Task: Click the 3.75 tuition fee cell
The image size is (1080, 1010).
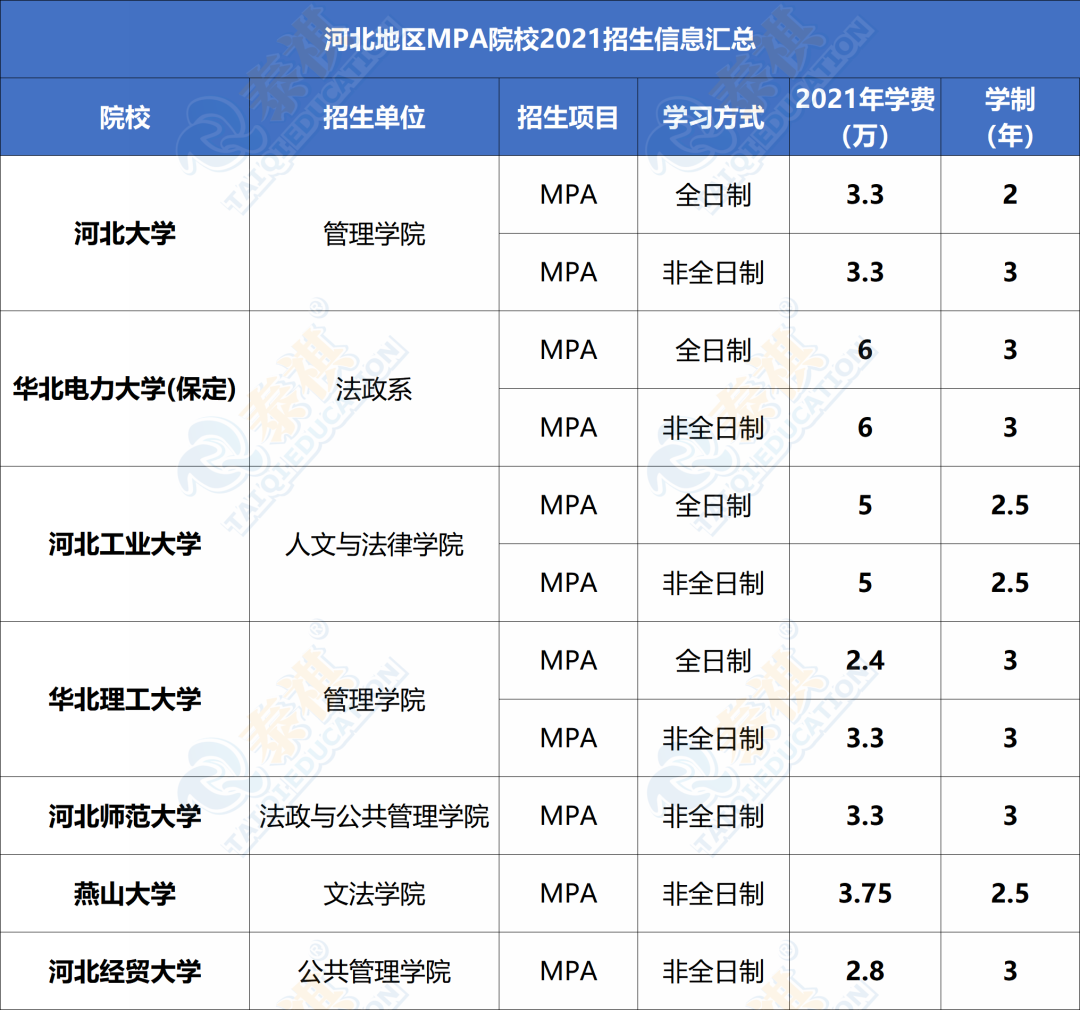Action: (x=865, y=893)
